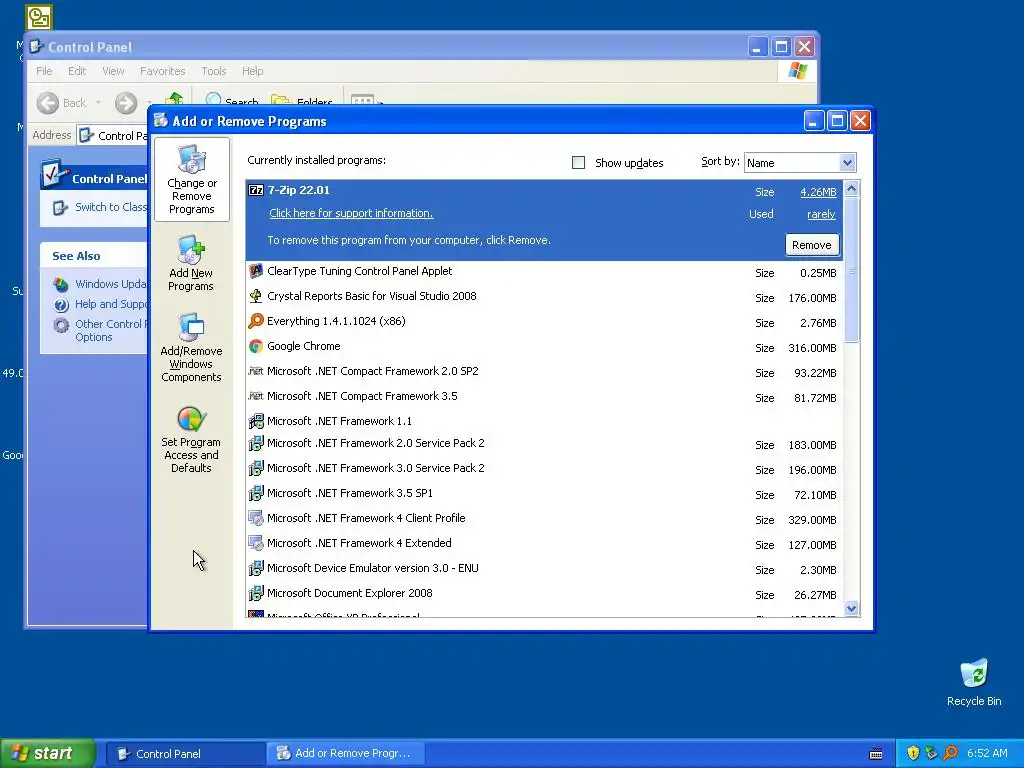Click Switch to Classic View link

110,207
